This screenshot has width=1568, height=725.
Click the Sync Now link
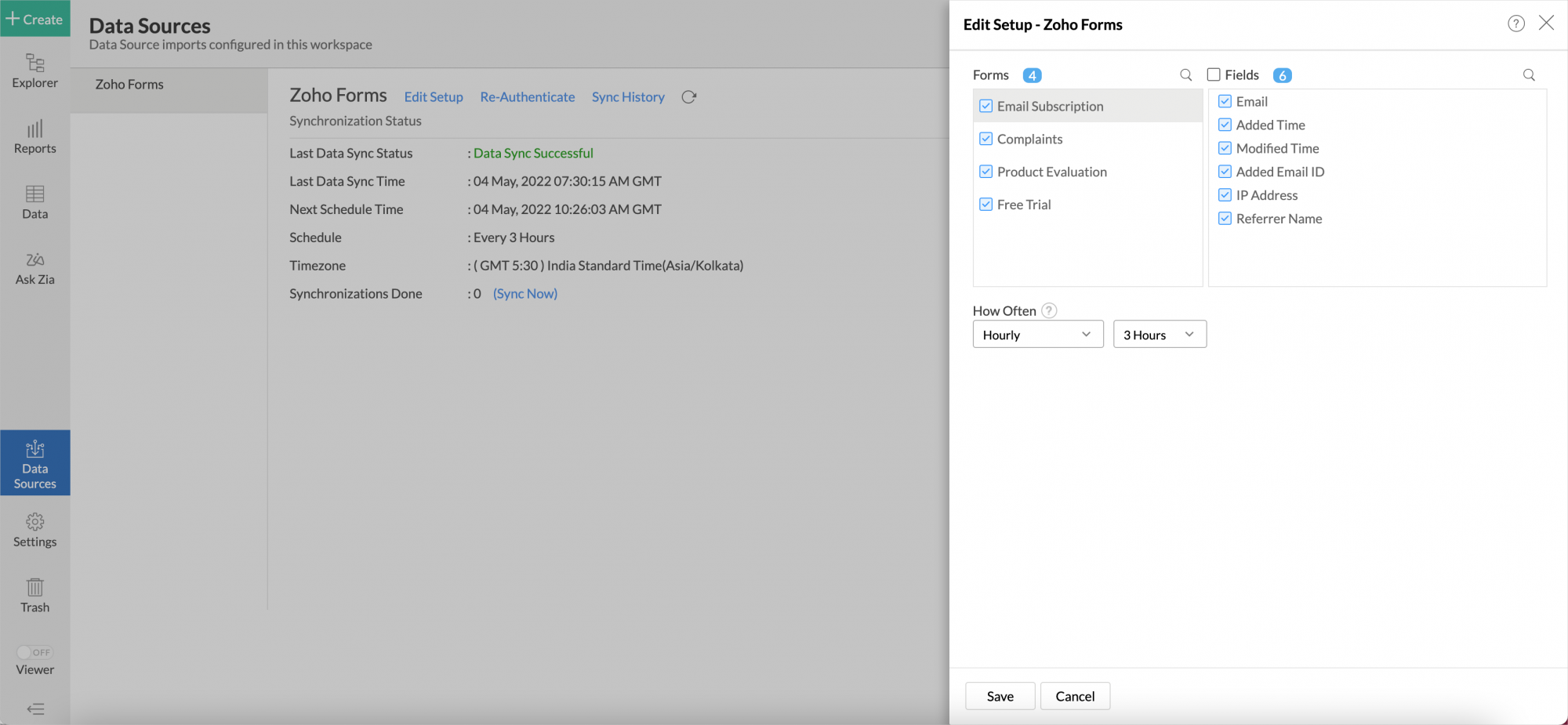pyautogui.click(x=525, y=294)
